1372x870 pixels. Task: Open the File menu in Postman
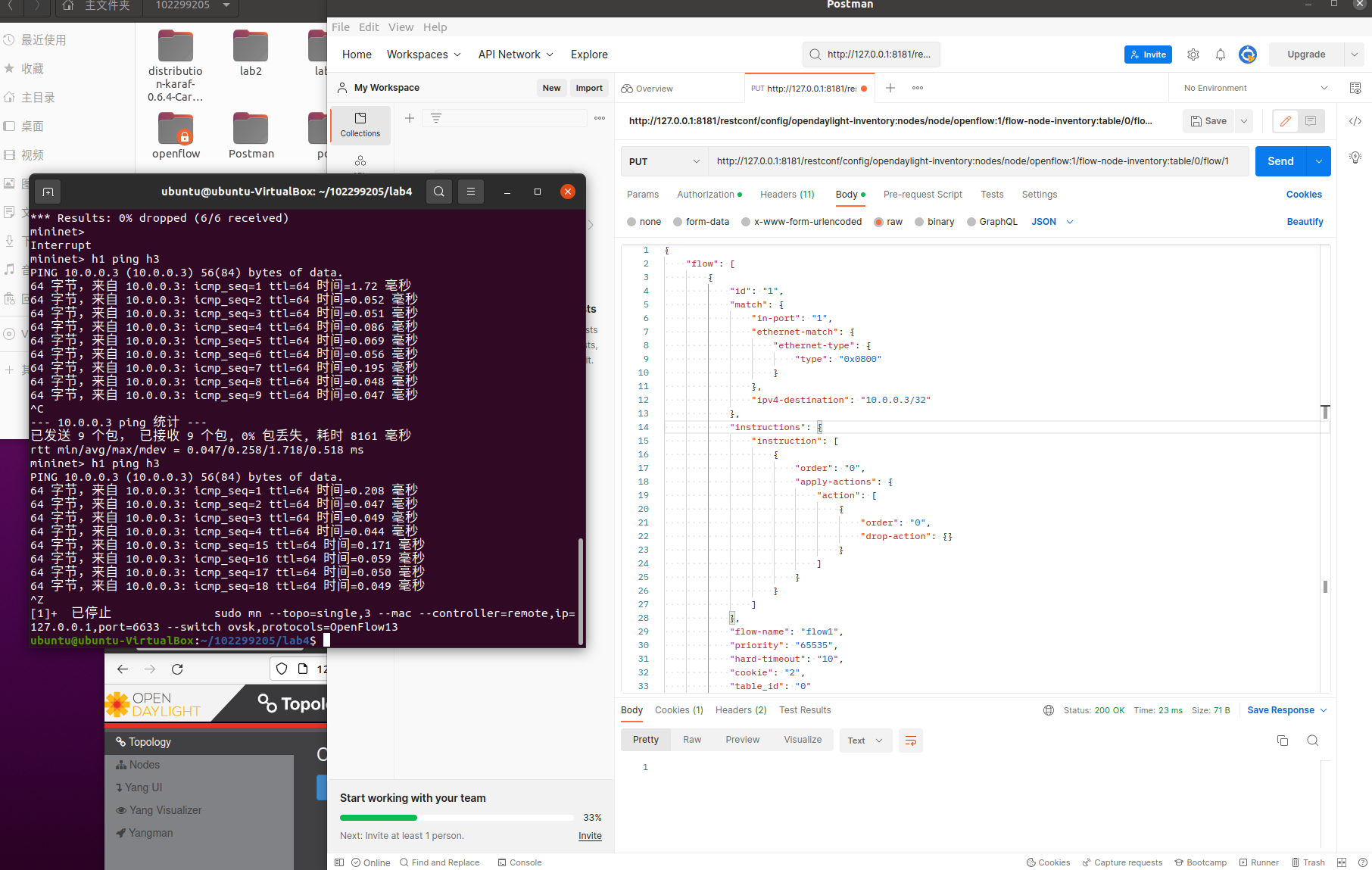[x=341, y=27]
